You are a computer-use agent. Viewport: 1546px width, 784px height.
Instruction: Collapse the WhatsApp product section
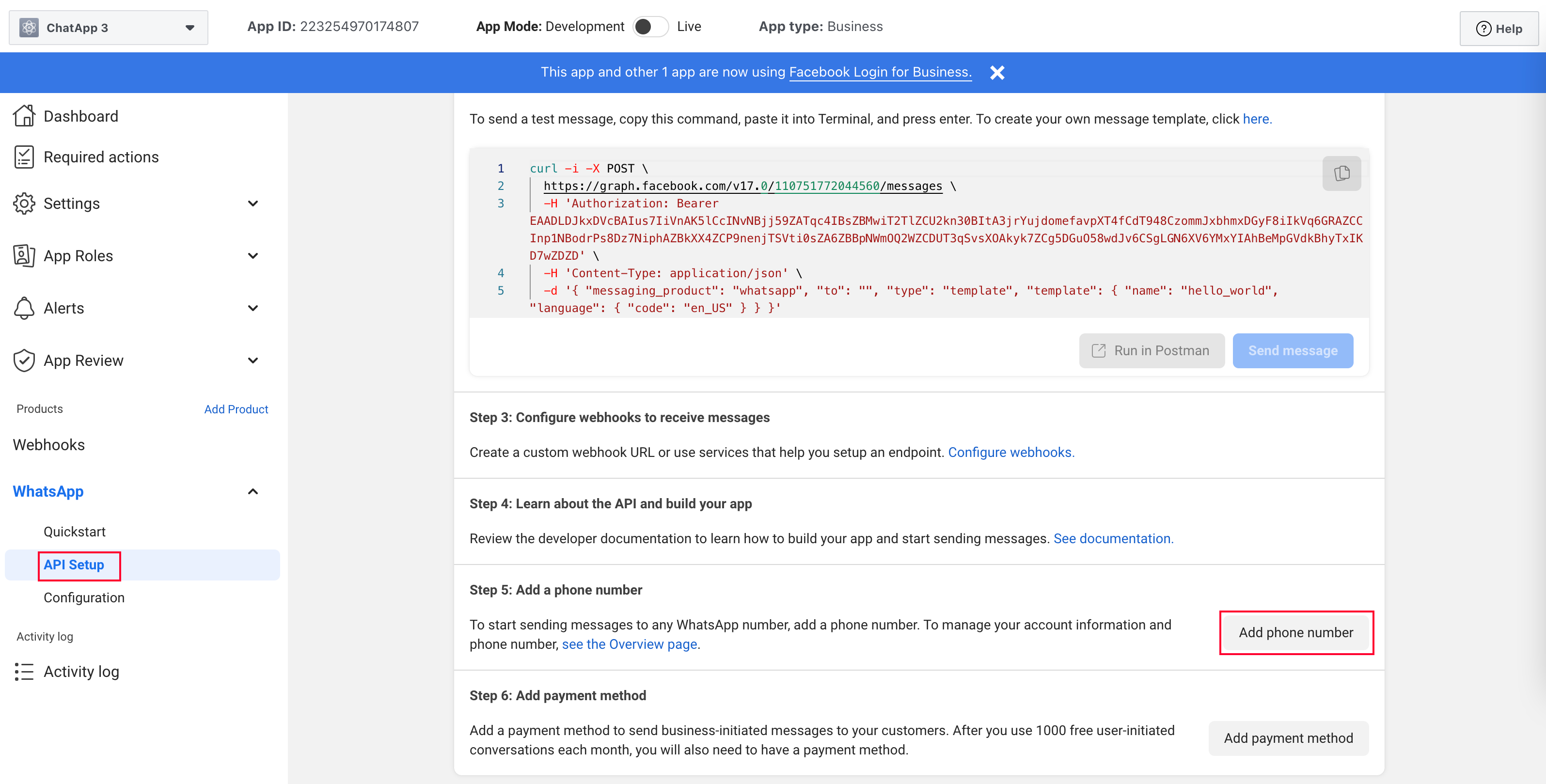pyautogui.click(x=252, y=492)
